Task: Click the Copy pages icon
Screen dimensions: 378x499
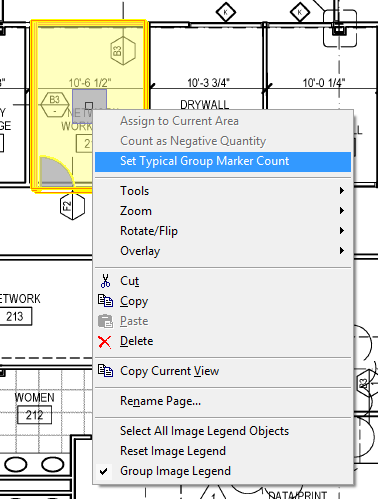Action: [x=105, y=301]
